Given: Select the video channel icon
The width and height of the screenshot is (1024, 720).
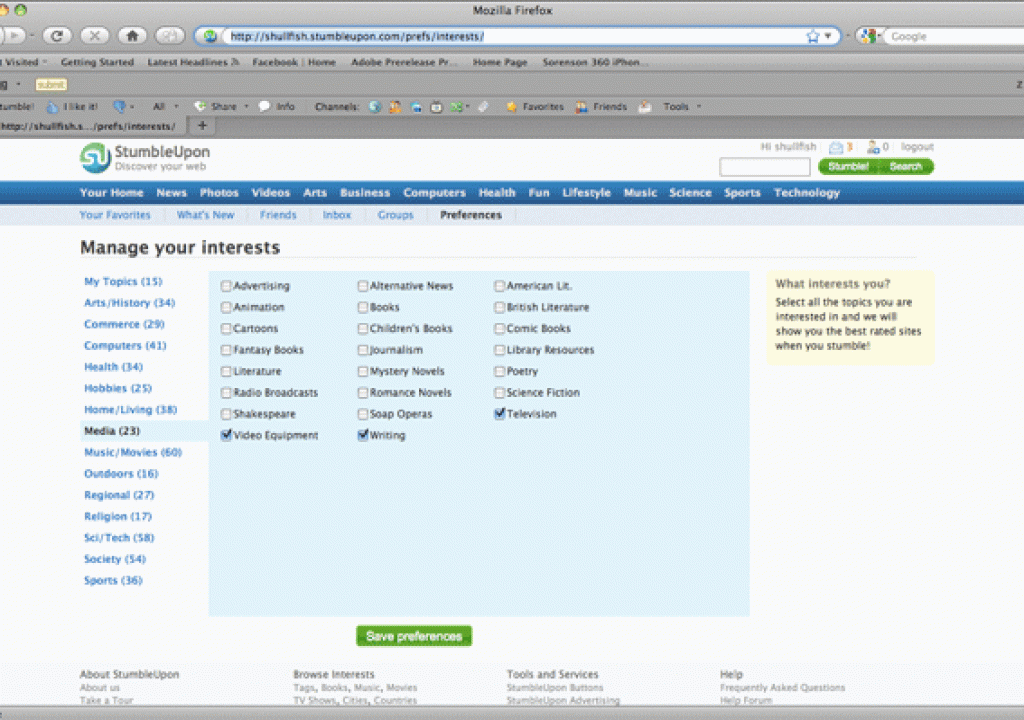Looking at the screenshot, I should pyautogui.click(x=436, y=106).
